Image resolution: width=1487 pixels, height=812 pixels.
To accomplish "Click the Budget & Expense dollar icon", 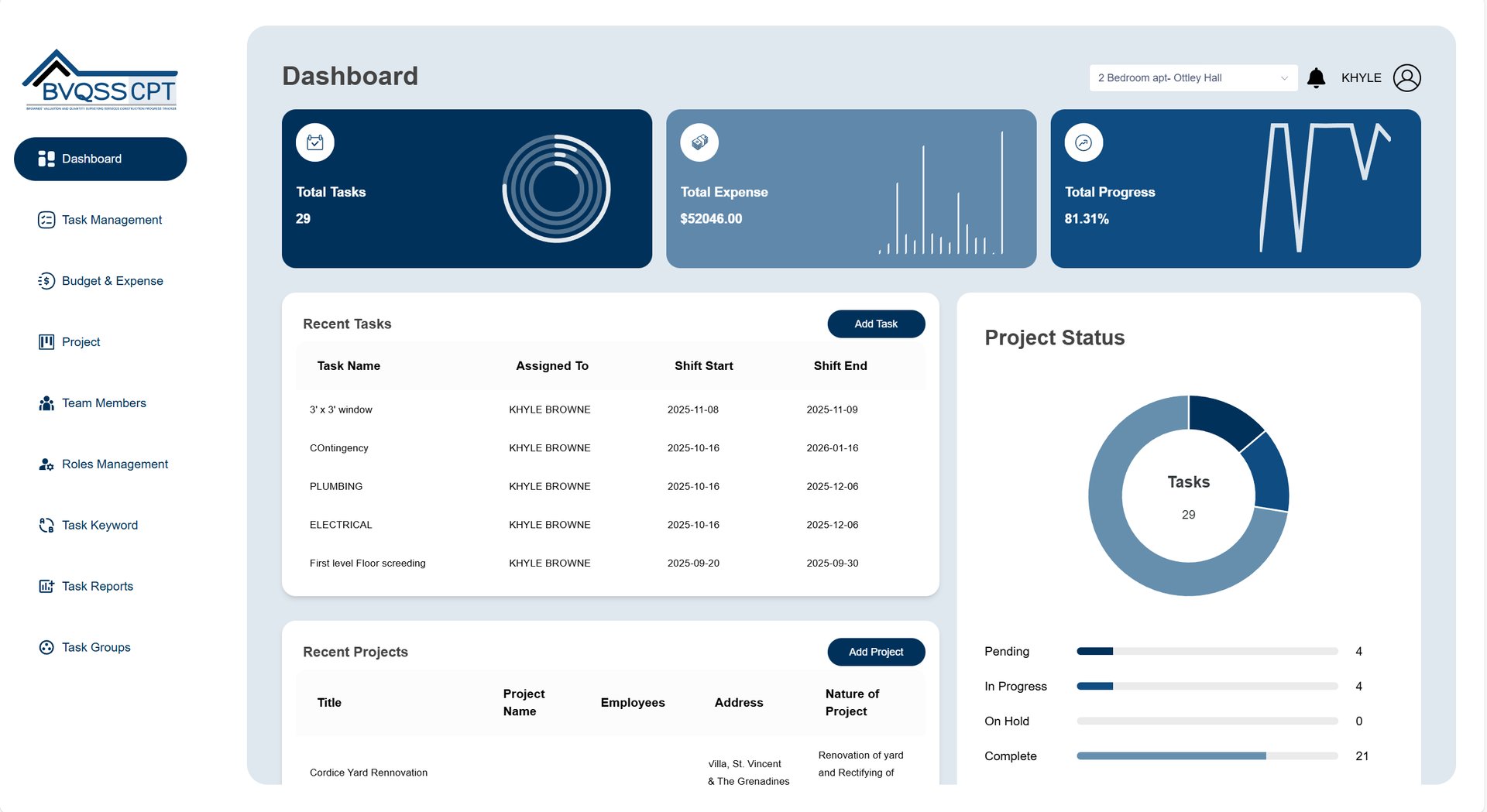I will point(46,281).
